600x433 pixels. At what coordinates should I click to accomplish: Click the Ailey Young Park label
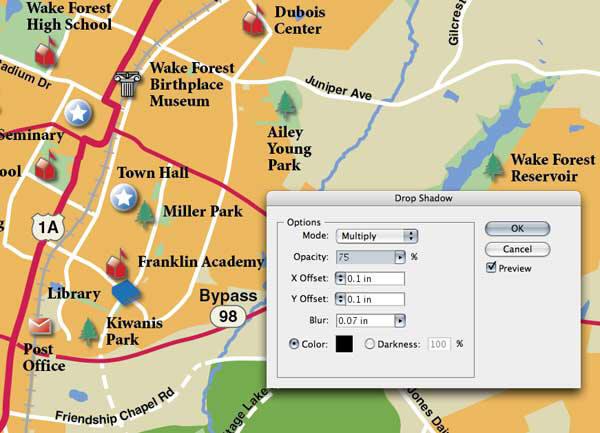289,148
